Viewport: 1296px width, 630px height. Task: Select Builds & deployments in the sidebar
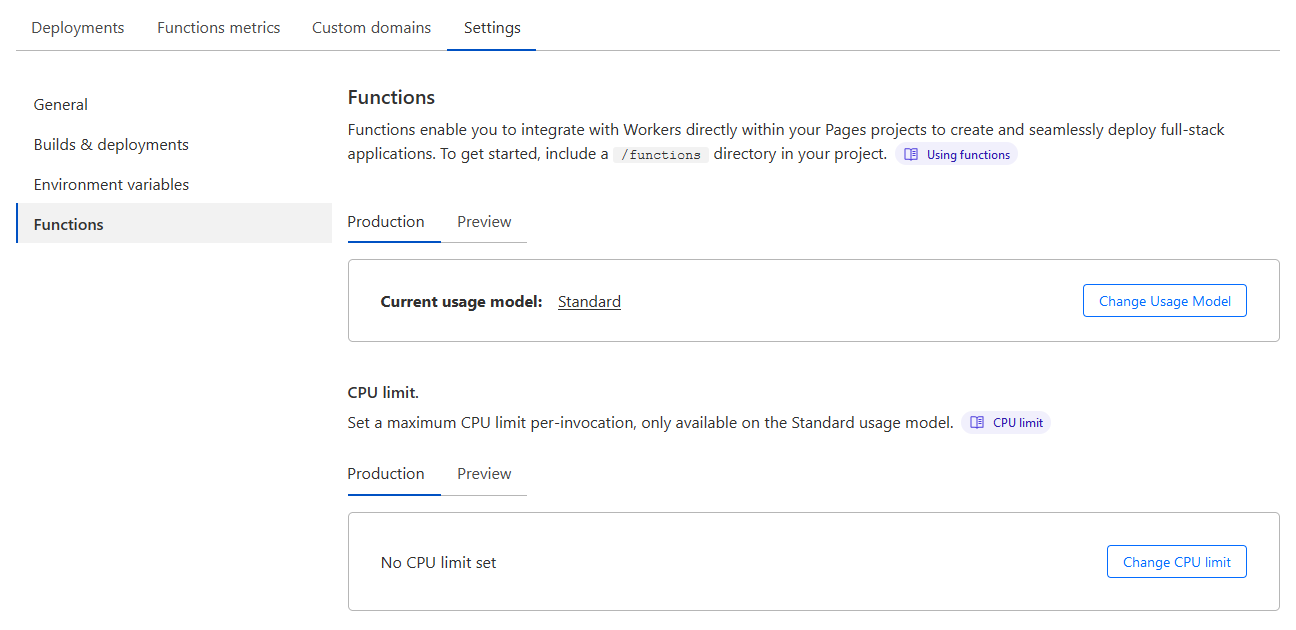point(111,145)
